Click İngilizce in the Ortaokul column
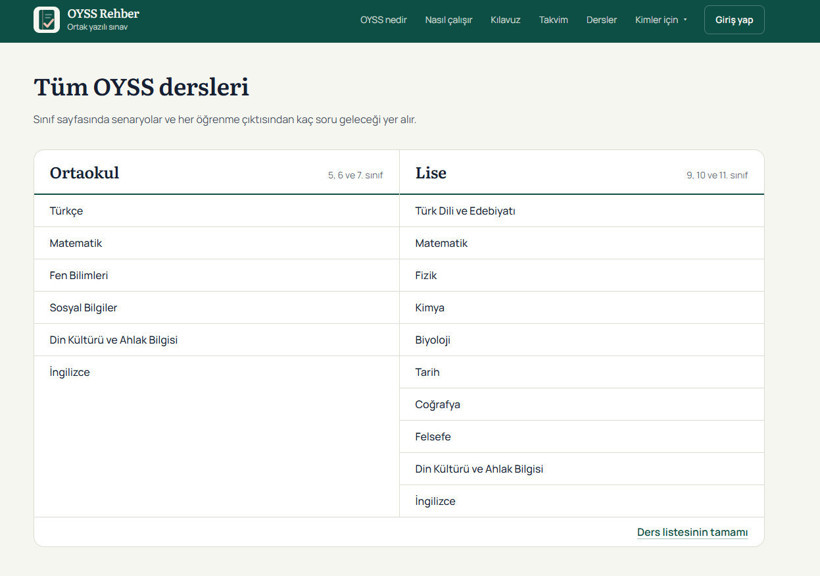 tap(217, 372)
